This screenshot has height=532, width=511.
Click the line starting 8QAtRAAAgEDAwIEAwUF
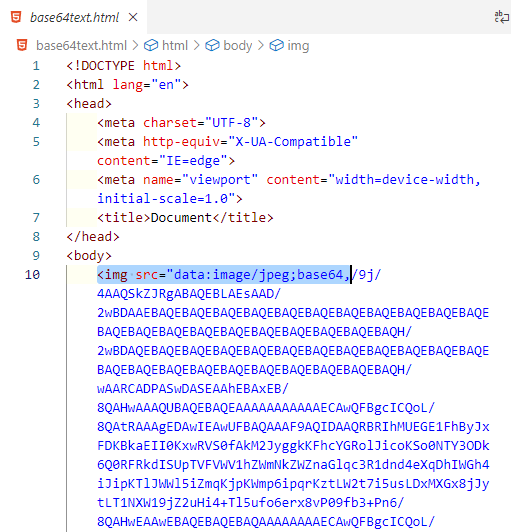(293, 426)
